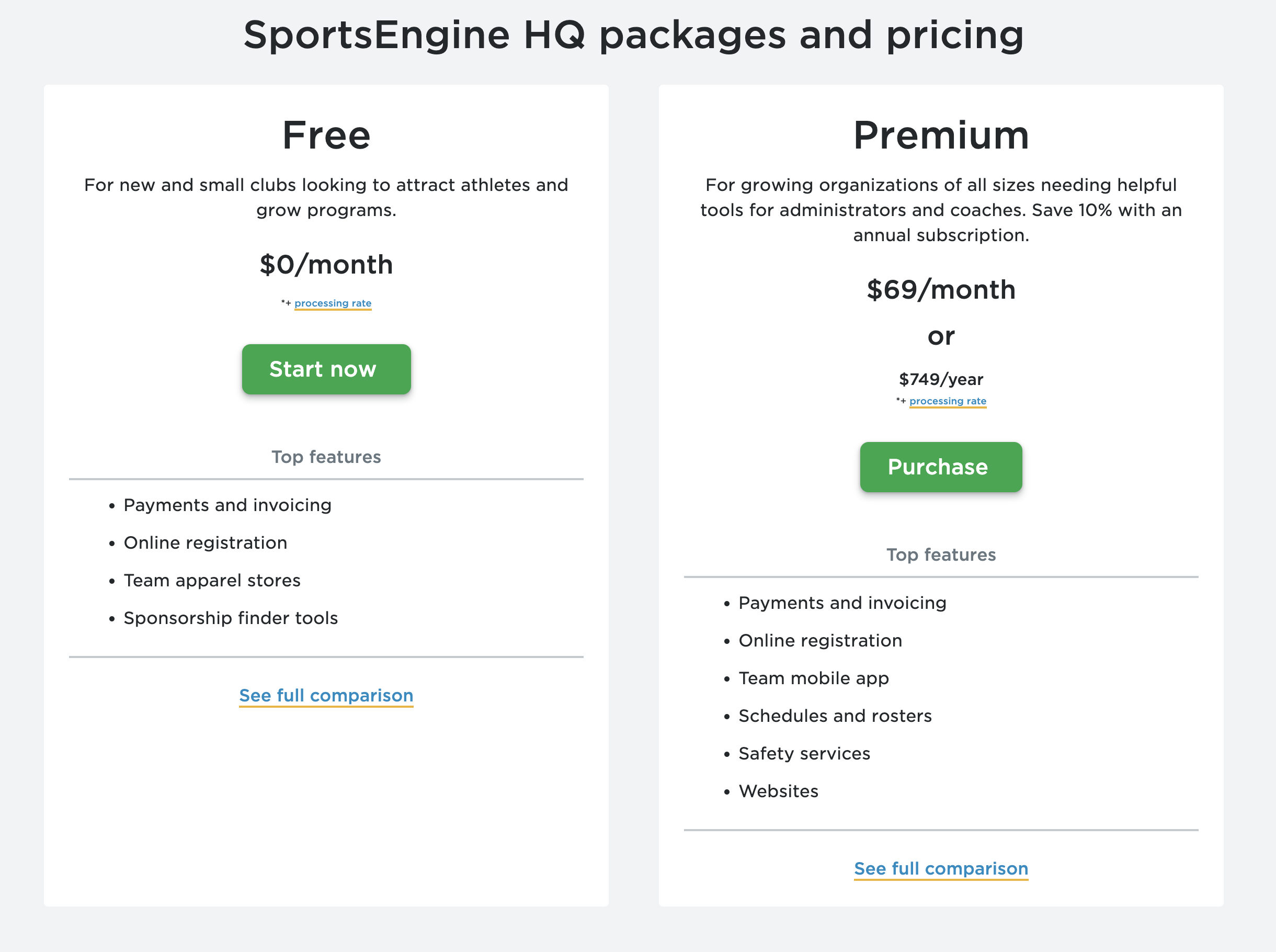
Task: Select the $69/month price text
Action: click(941, 289)
